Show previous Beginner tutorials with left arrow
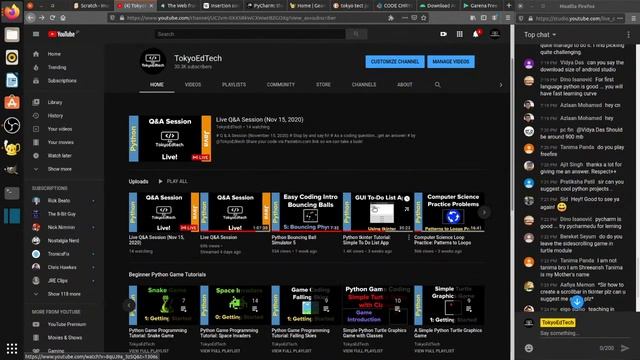The height and width of the screenshot is (360, 640). pyautogui.click(x=129, y=305)
